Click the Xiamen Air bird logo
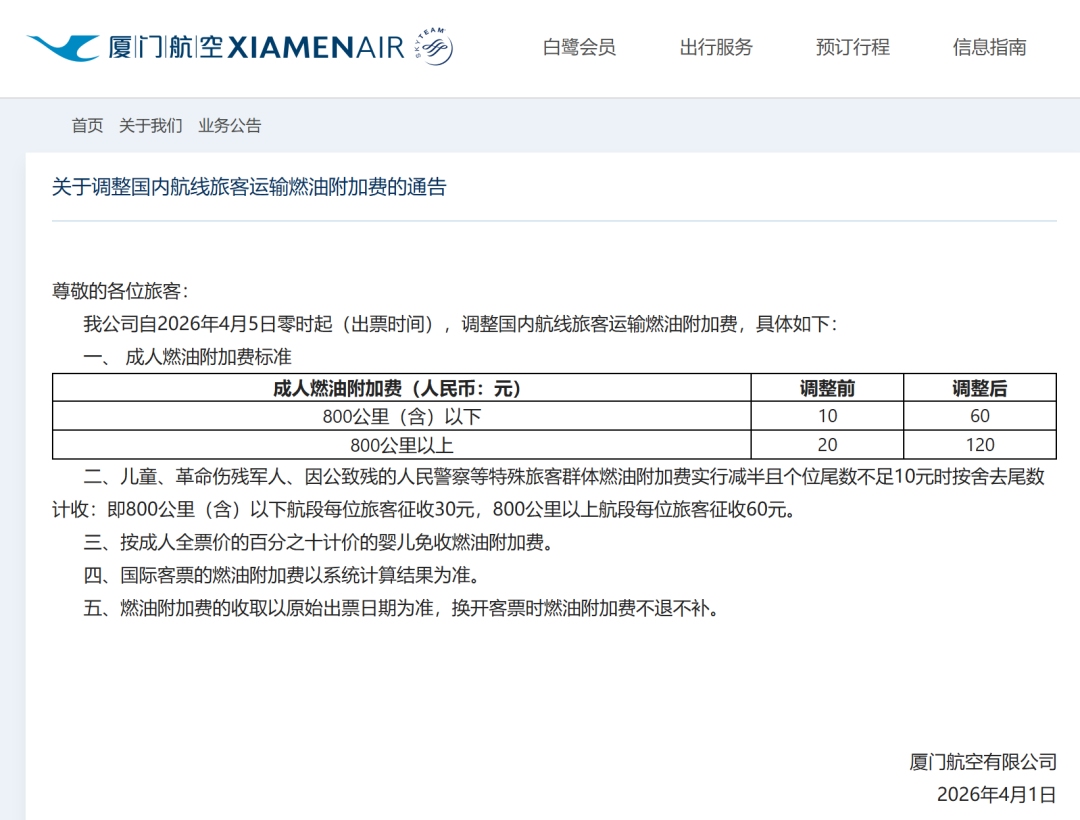The width and height of the screenshot is (1080, 820). 60,44
